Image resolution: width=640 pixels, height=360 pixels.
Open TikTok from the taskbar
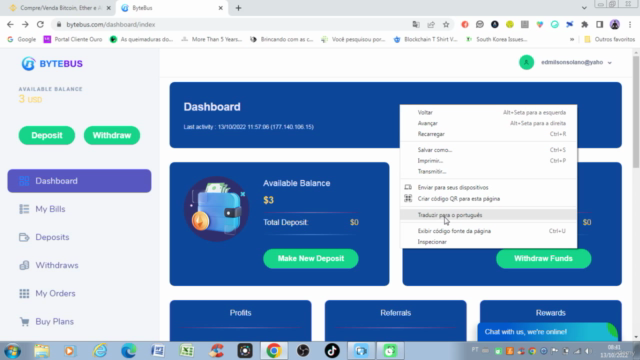pos(332,351)
